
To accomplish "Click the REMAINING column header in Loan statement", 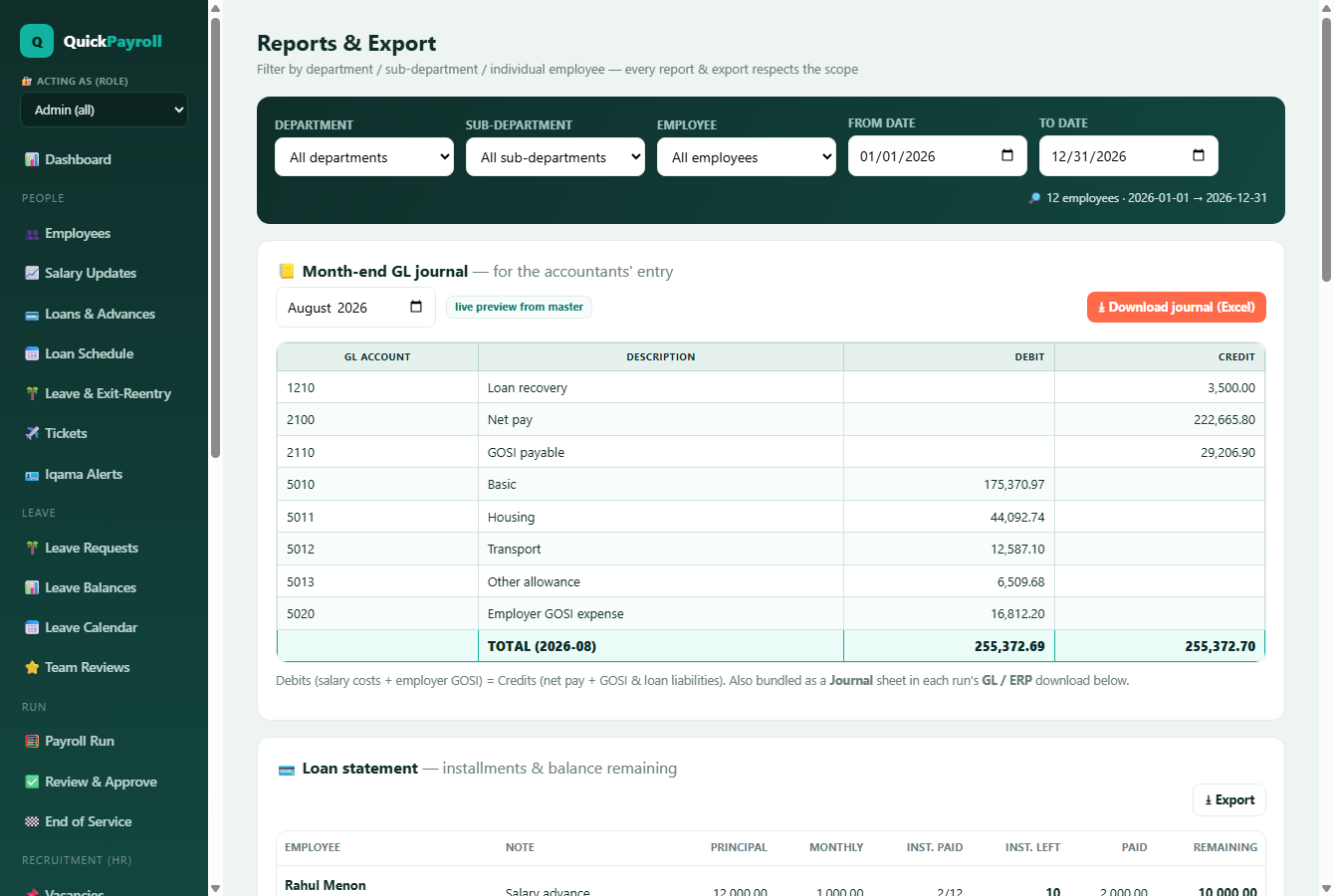I will (1225, 847).
